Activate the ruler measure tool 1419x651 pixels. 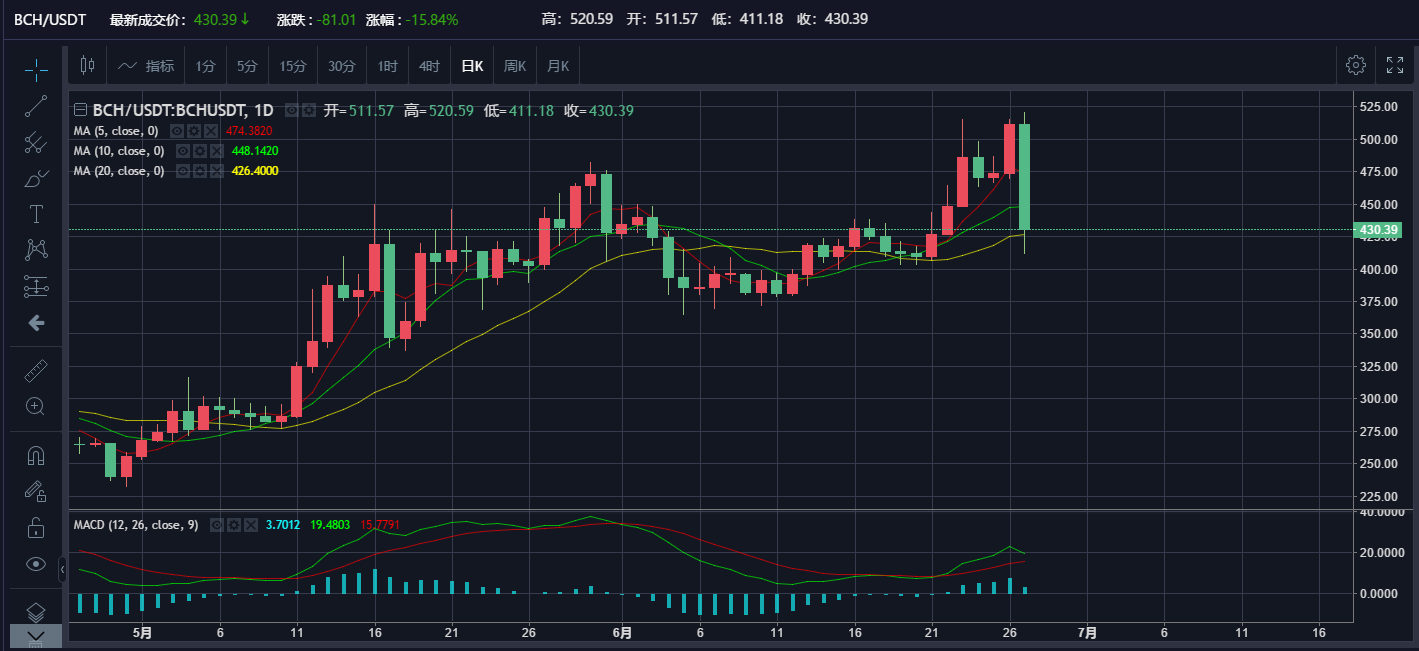[36, 371]
